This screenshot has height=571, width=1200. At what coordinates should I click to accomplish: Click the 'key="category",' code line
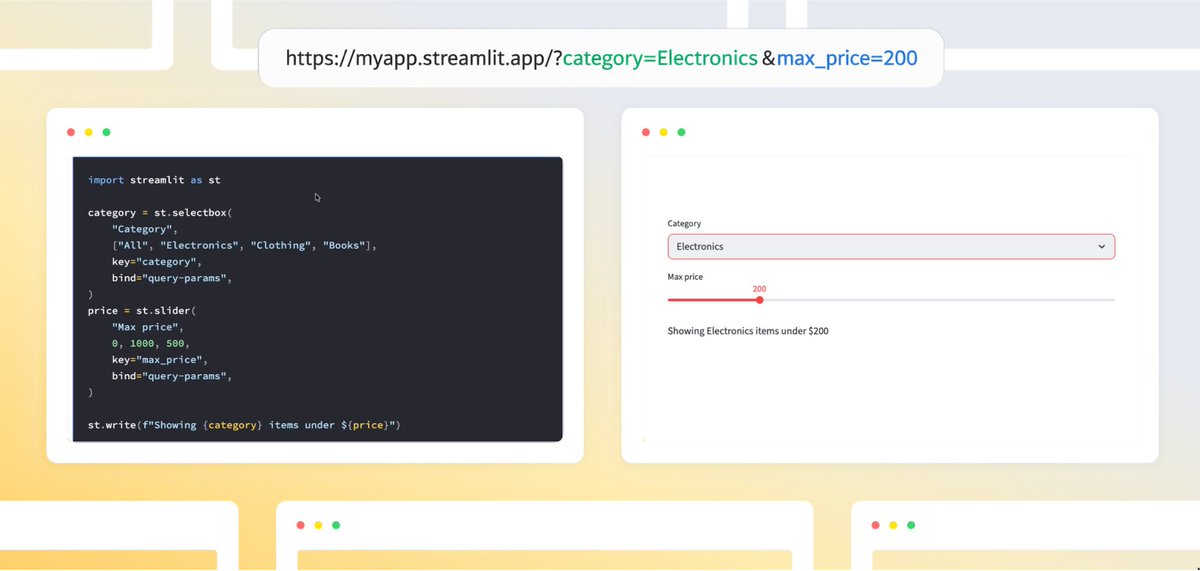[157, 261]
